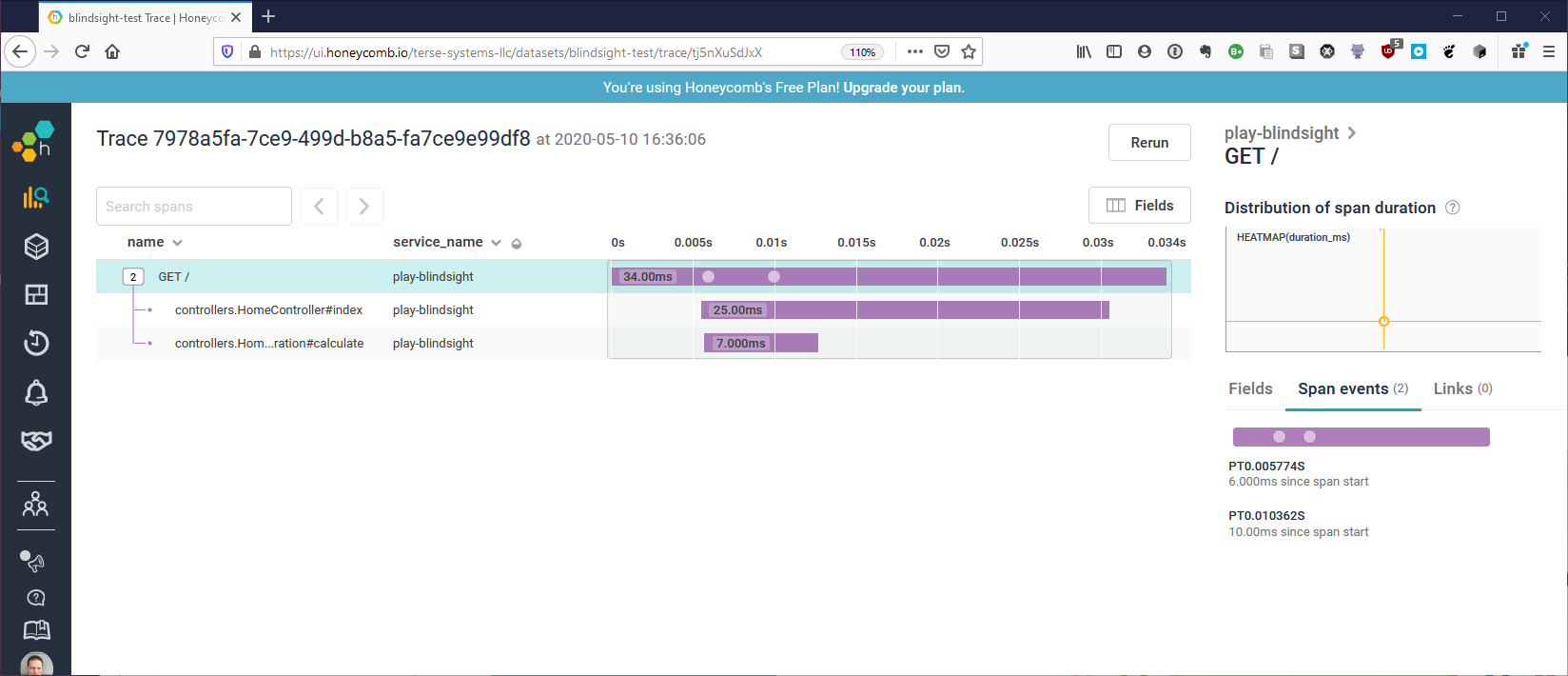Image resolution: width=1568 pixels, height=676 pixels.
Task: Go back in browser
Action: (x=20, y=51)
